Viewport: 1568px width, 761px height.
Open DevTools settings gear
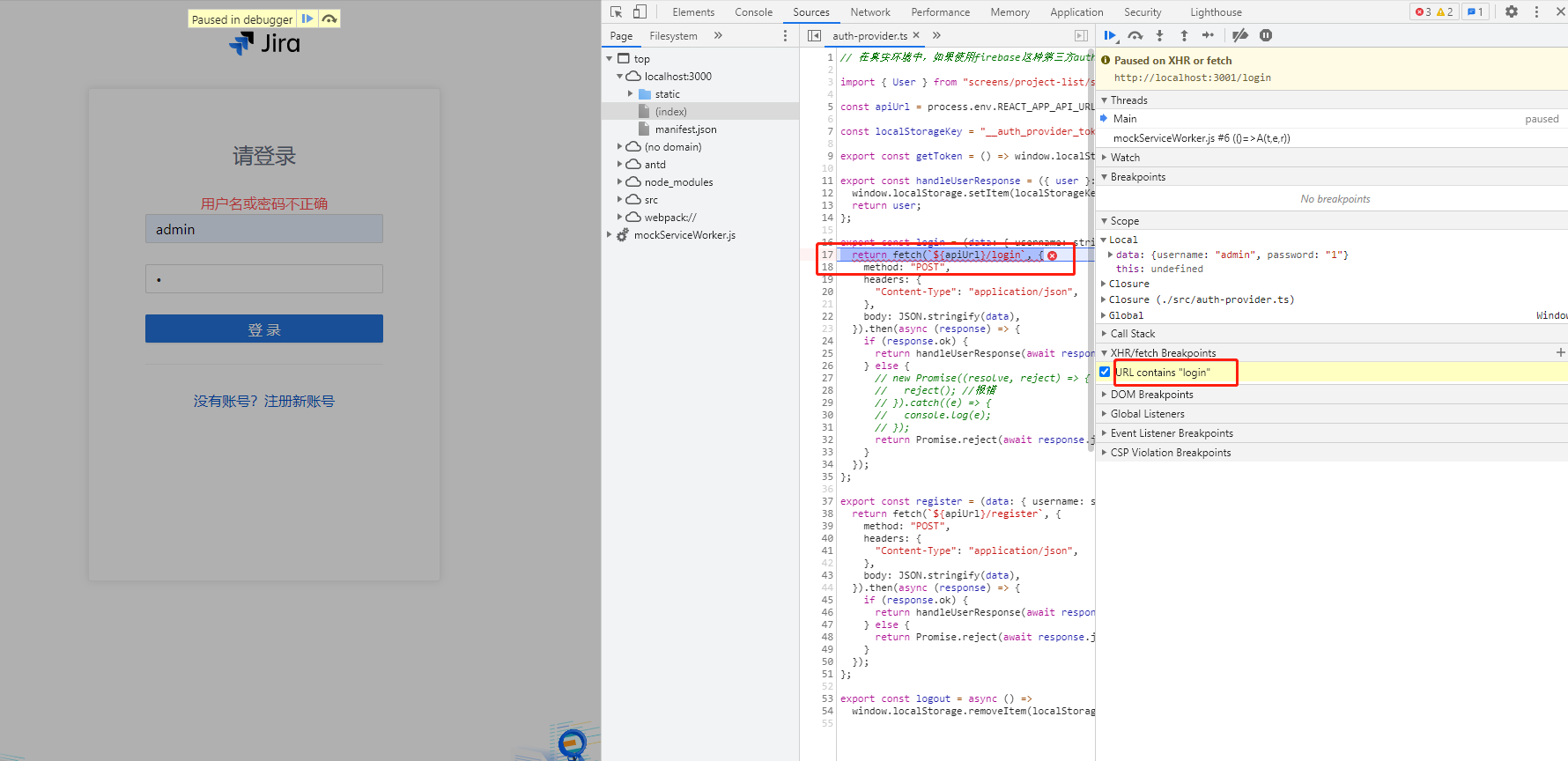[1512, 11]
